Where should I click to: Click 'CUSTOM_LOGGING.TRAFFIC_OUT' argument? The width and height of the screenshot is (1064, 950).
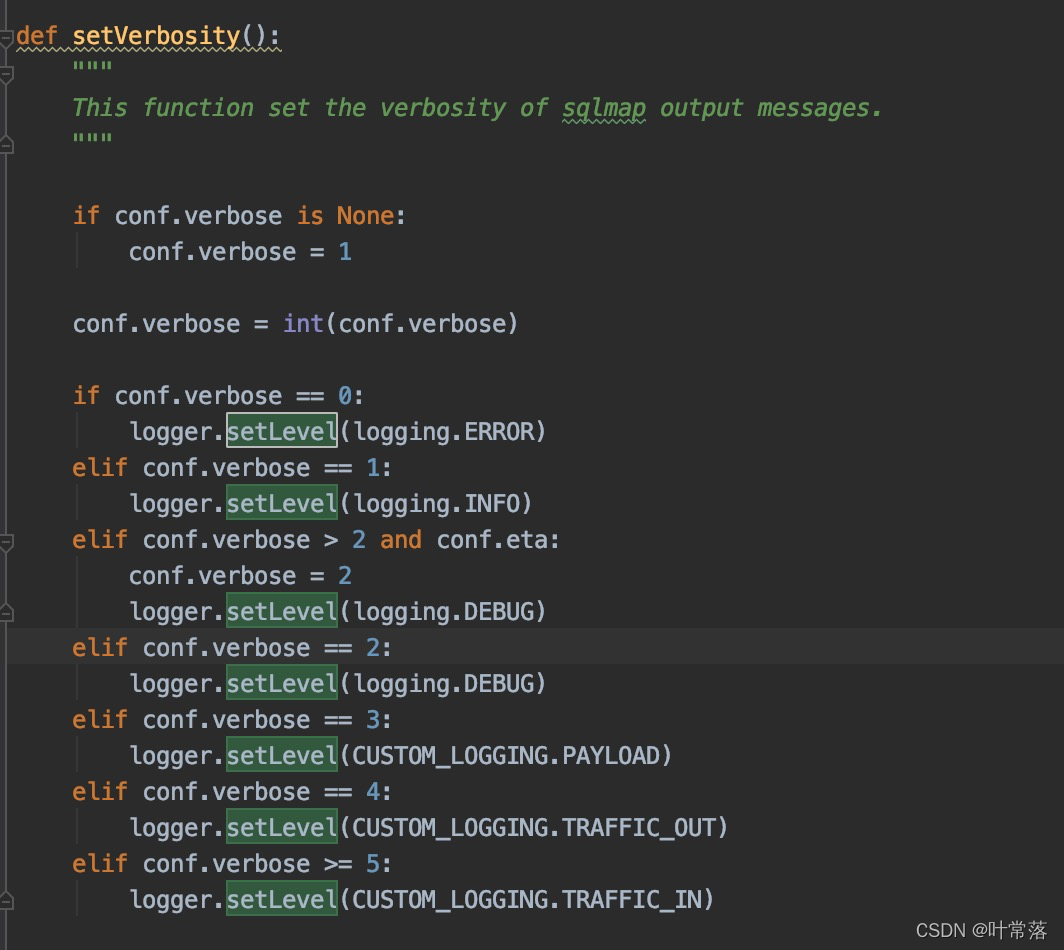[534, 827]
